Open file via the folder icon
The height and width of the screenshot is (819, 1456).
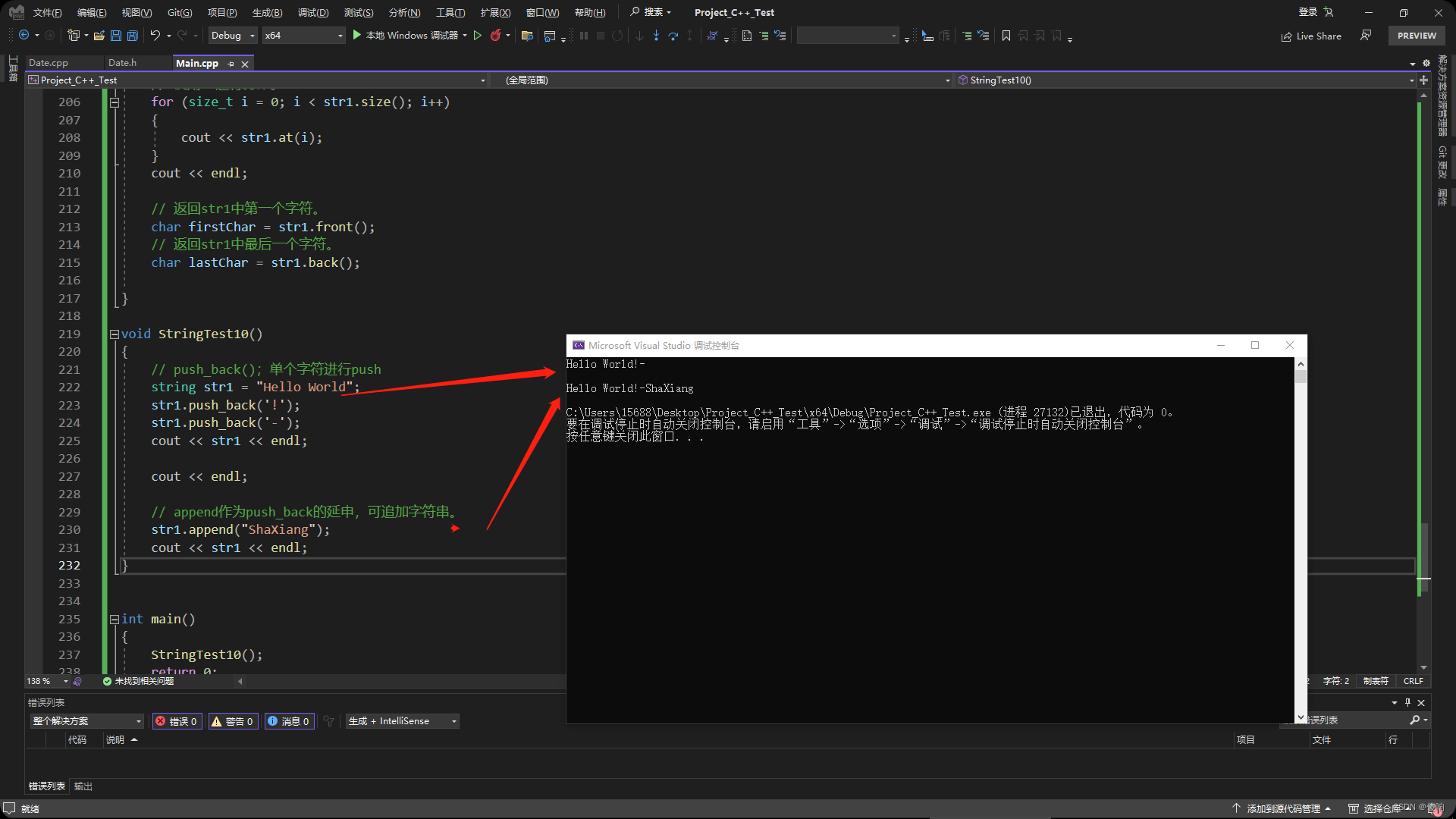point(99,36)
